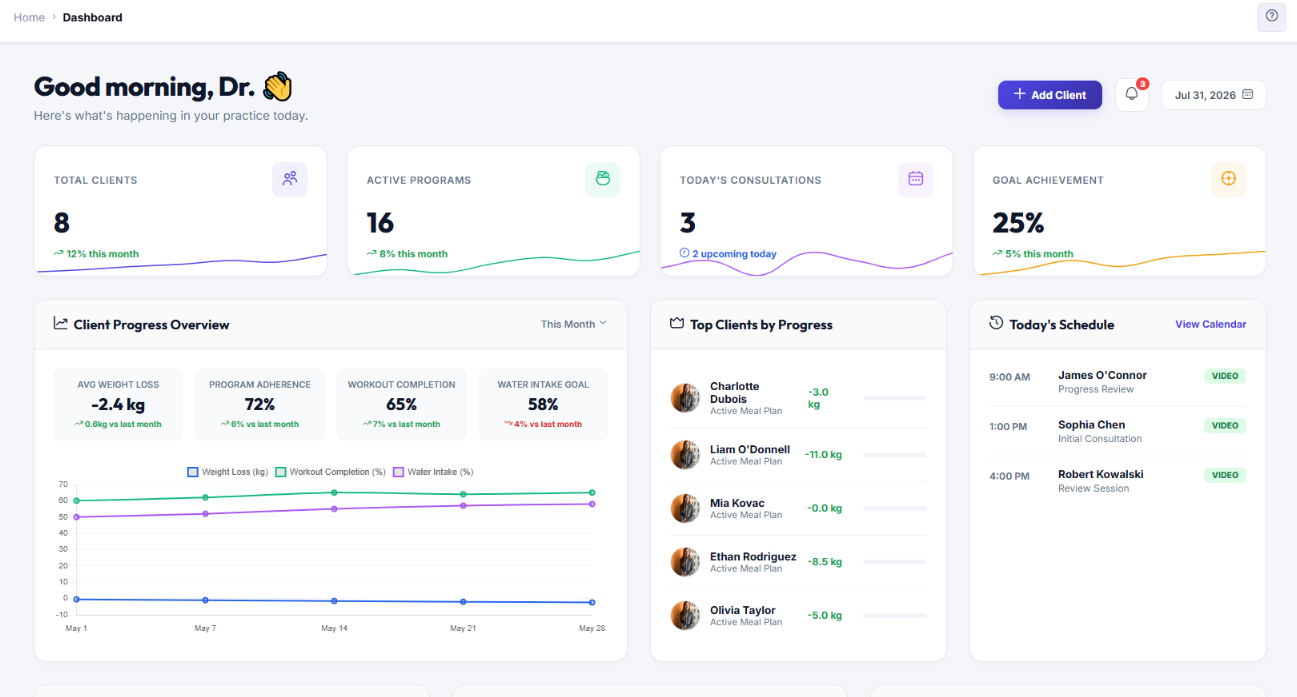The image size is (1297, 697).
Task: Click the Mia Kovac client name
Action: (737, 503)
